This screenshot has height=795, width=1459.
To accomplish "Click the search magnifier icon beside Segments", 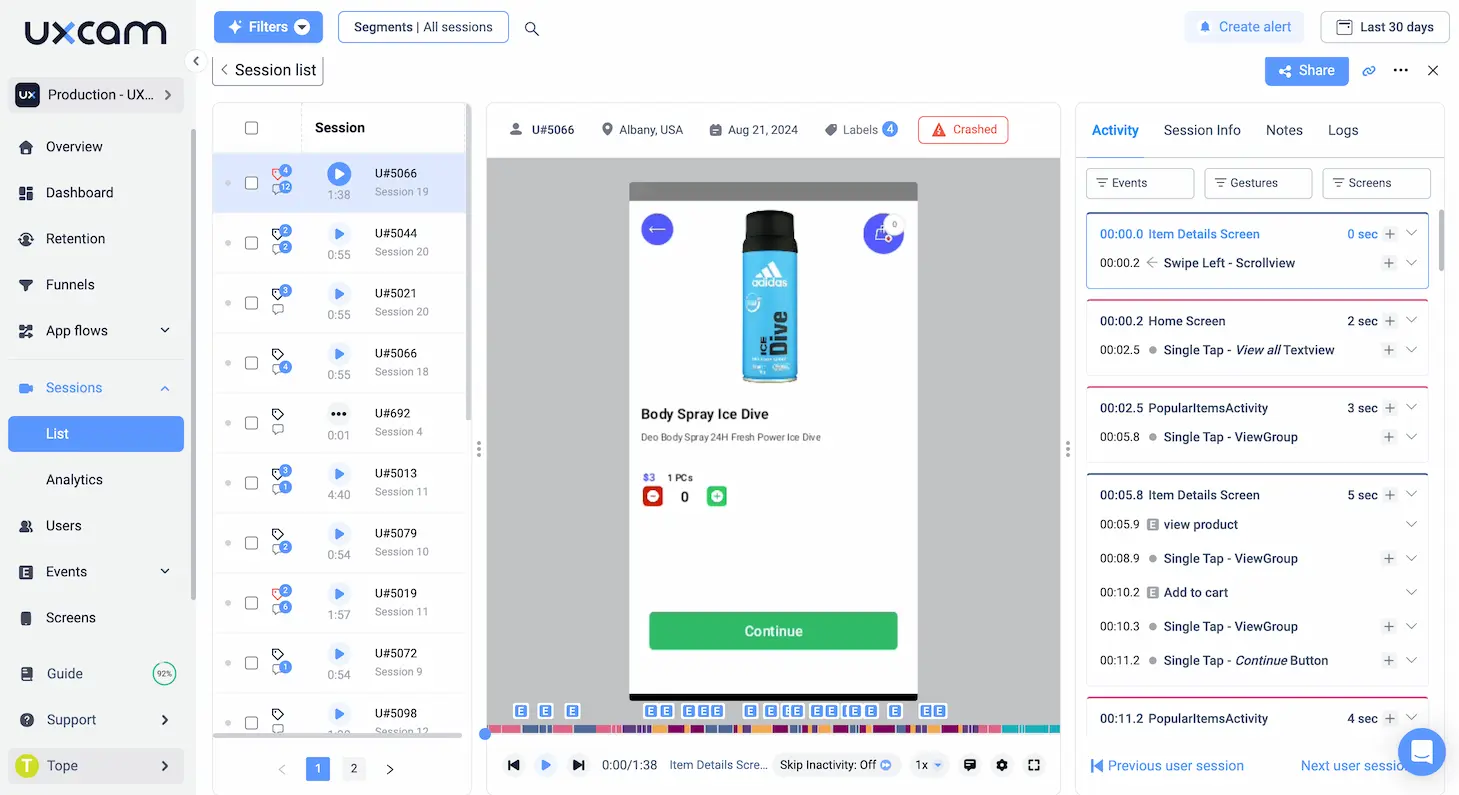I will (532, 29).
